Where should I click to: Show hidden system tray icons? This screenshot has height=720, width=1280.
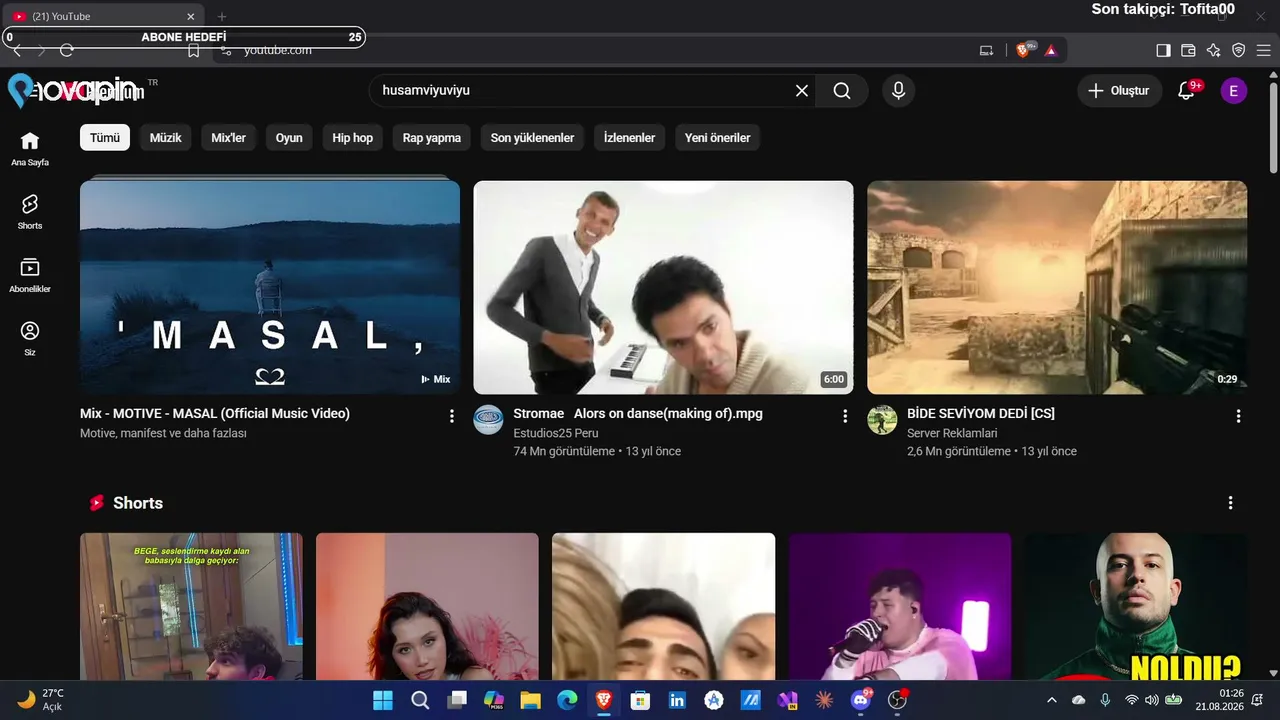1051,700
